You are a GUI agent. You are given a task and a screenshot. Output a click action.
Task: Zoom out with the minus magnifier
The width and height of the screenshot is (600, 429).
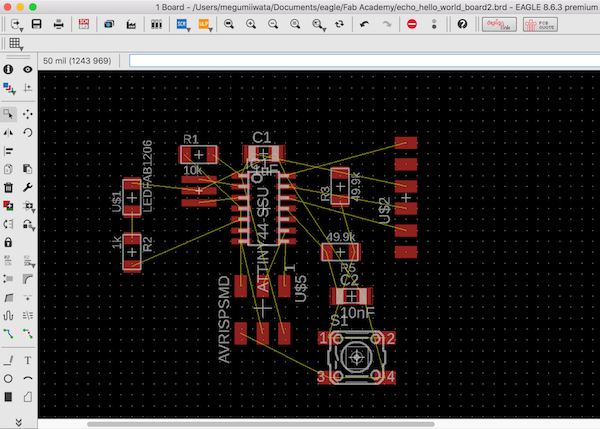tap(273, 24)
